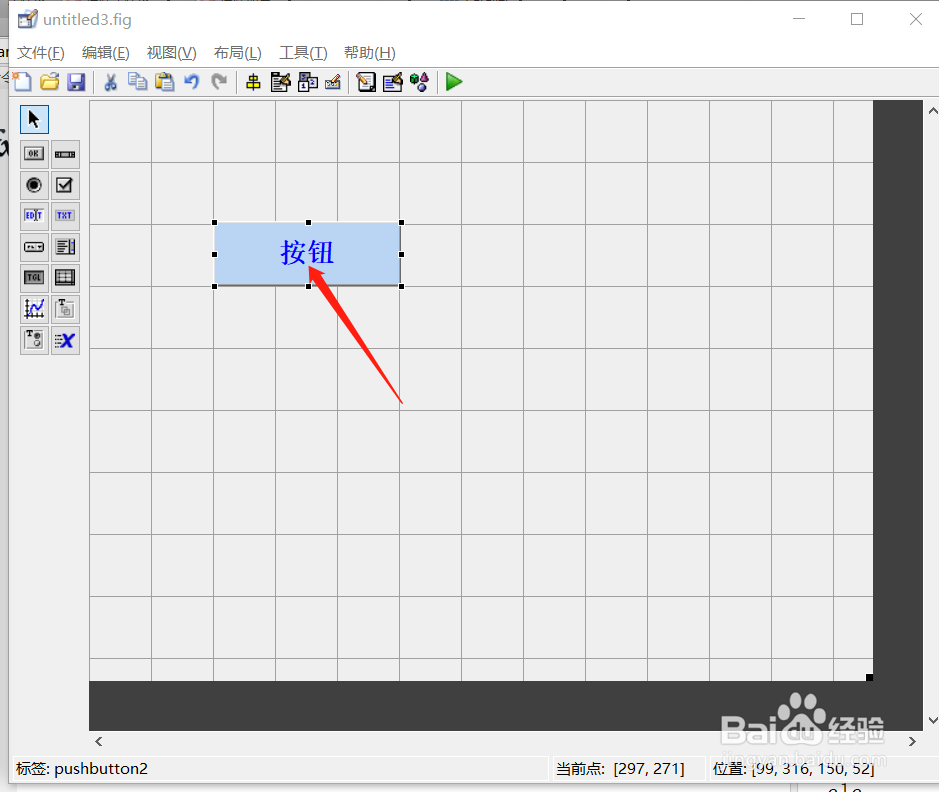Paste component from clipboard

pos(165,82)
